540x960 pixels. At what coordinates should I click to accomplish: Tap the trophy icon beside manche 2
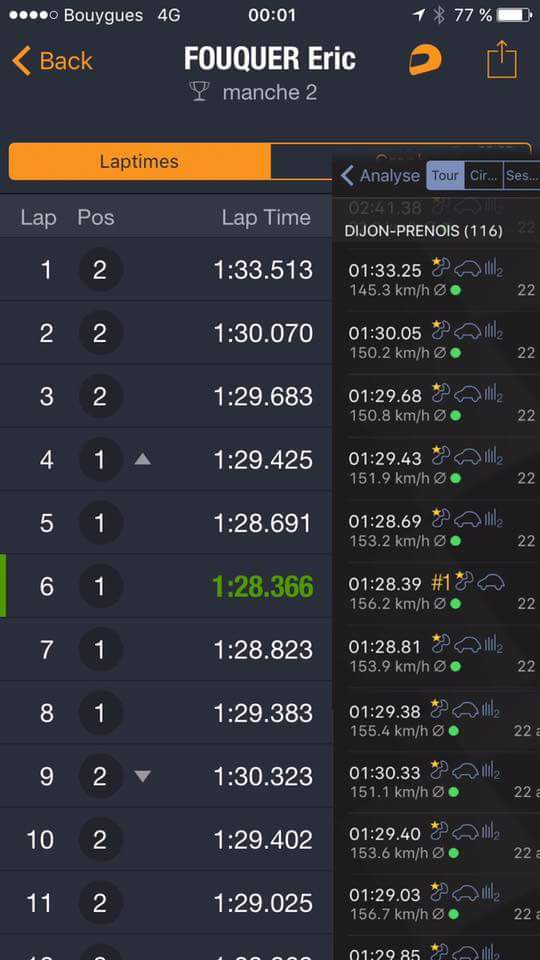tap(200, 92)
